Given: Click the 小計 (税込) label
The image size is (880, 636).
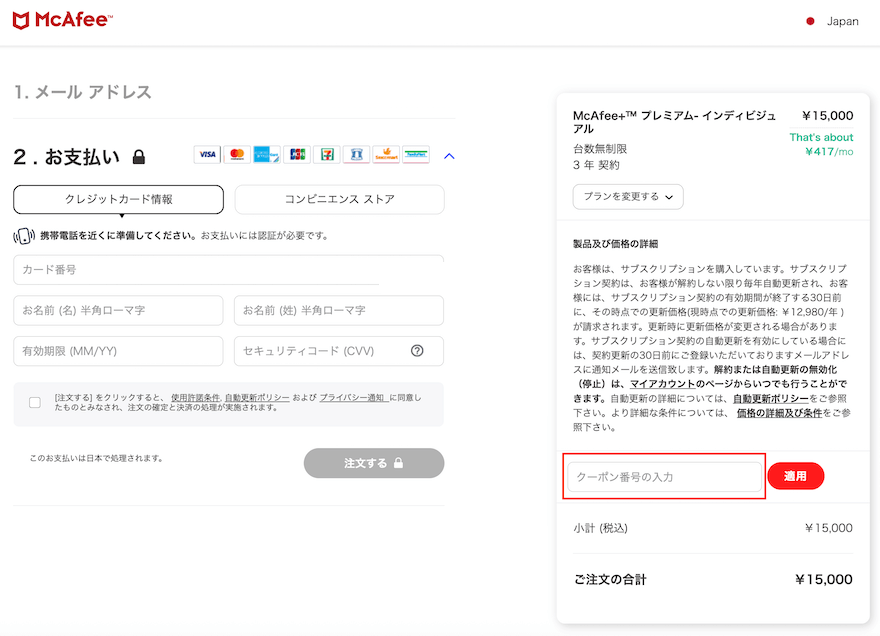Looking at the screenshot, I should [x=601, y=528].
